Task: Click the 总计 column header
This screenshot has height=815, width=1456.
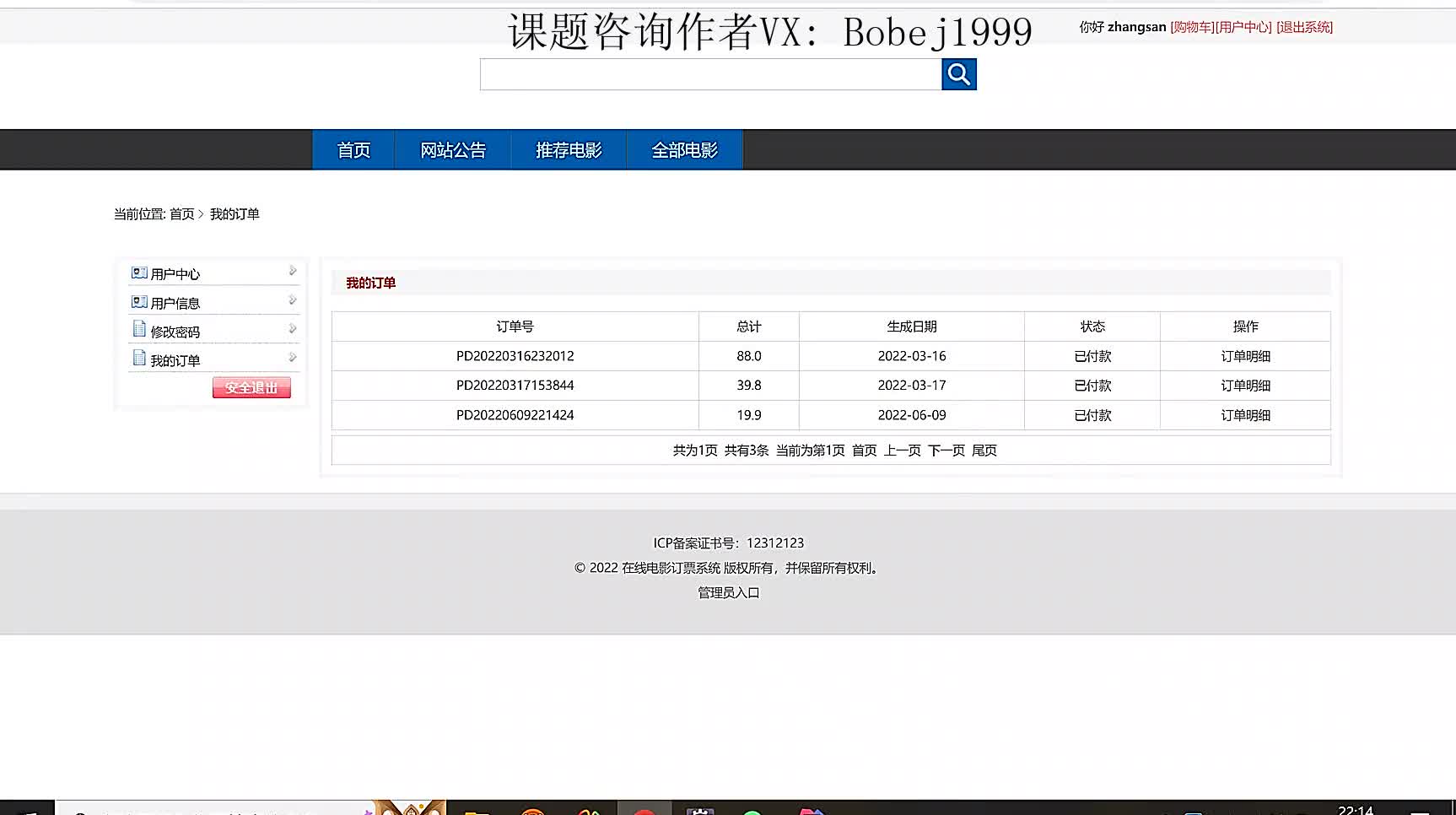Action: pyautogui.click(x=748, y=327)
